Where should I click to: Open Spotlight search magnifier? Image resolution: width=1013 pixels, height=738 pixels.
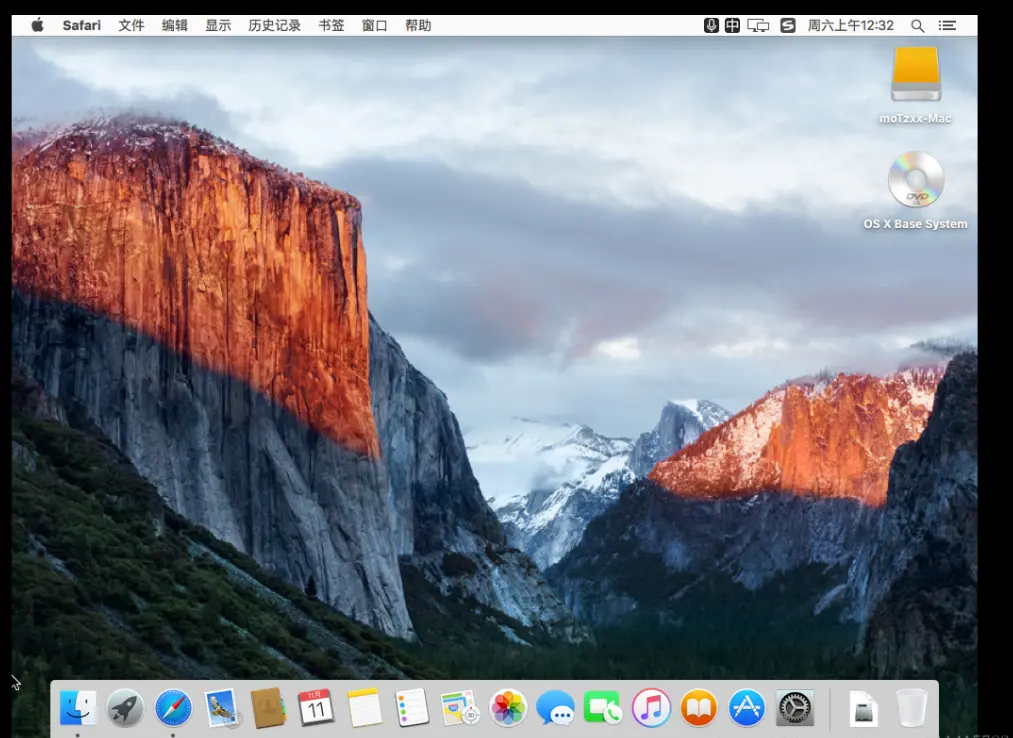coord(917,26)
